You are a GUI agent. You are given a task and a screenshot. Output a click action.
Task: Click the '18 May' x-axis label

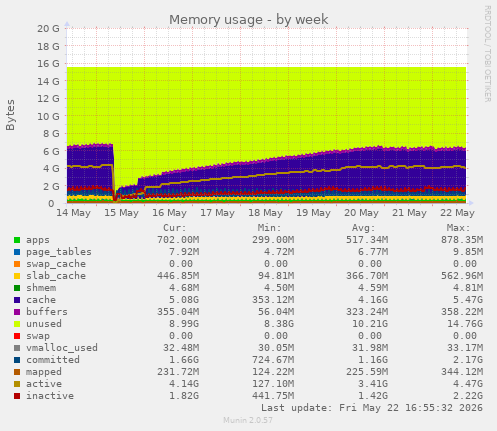point(265,213)
